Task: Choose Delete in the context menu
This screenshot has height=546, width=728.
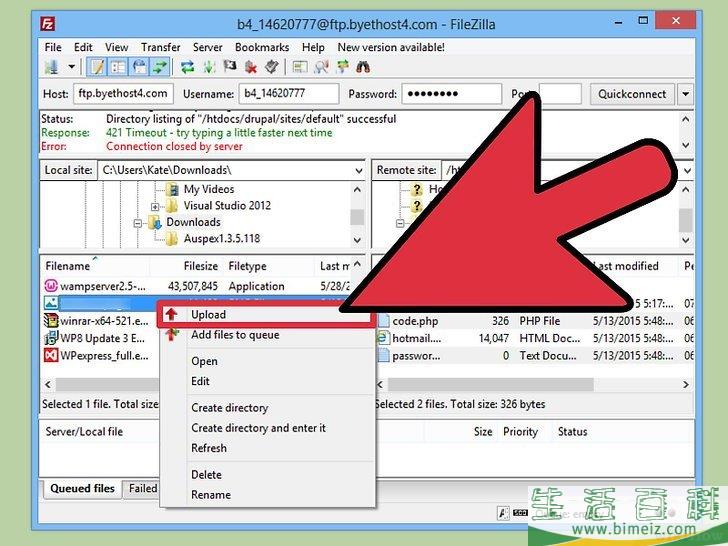Action: click(267, 474)
